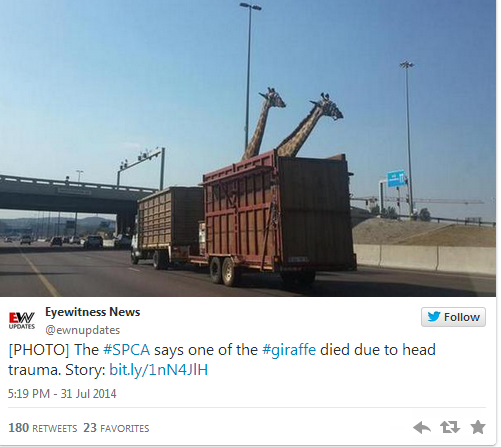Click the Eyewitness News account name

93,312
